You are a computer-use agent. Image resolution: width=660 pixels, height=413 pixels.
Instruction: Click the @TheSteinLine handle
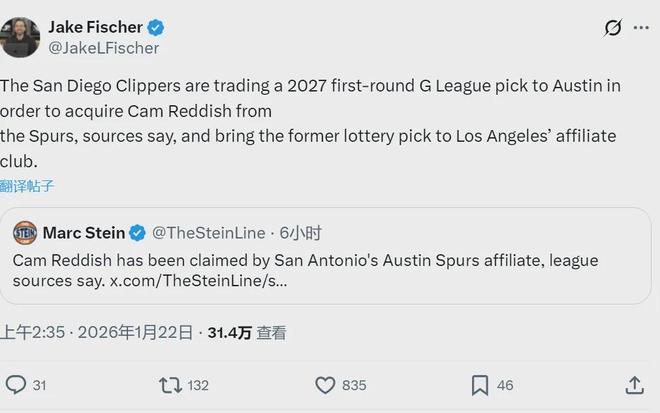click(208, 233)
